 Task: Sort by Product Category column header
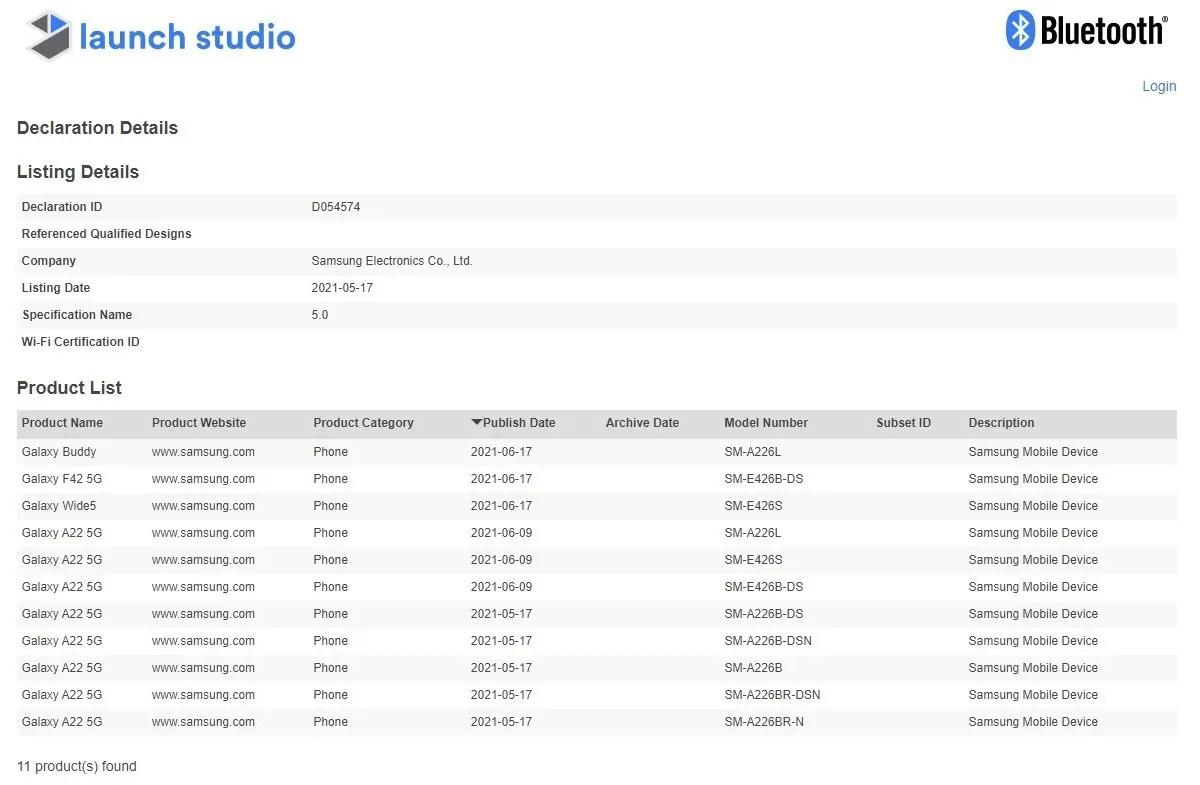(363, 423)
